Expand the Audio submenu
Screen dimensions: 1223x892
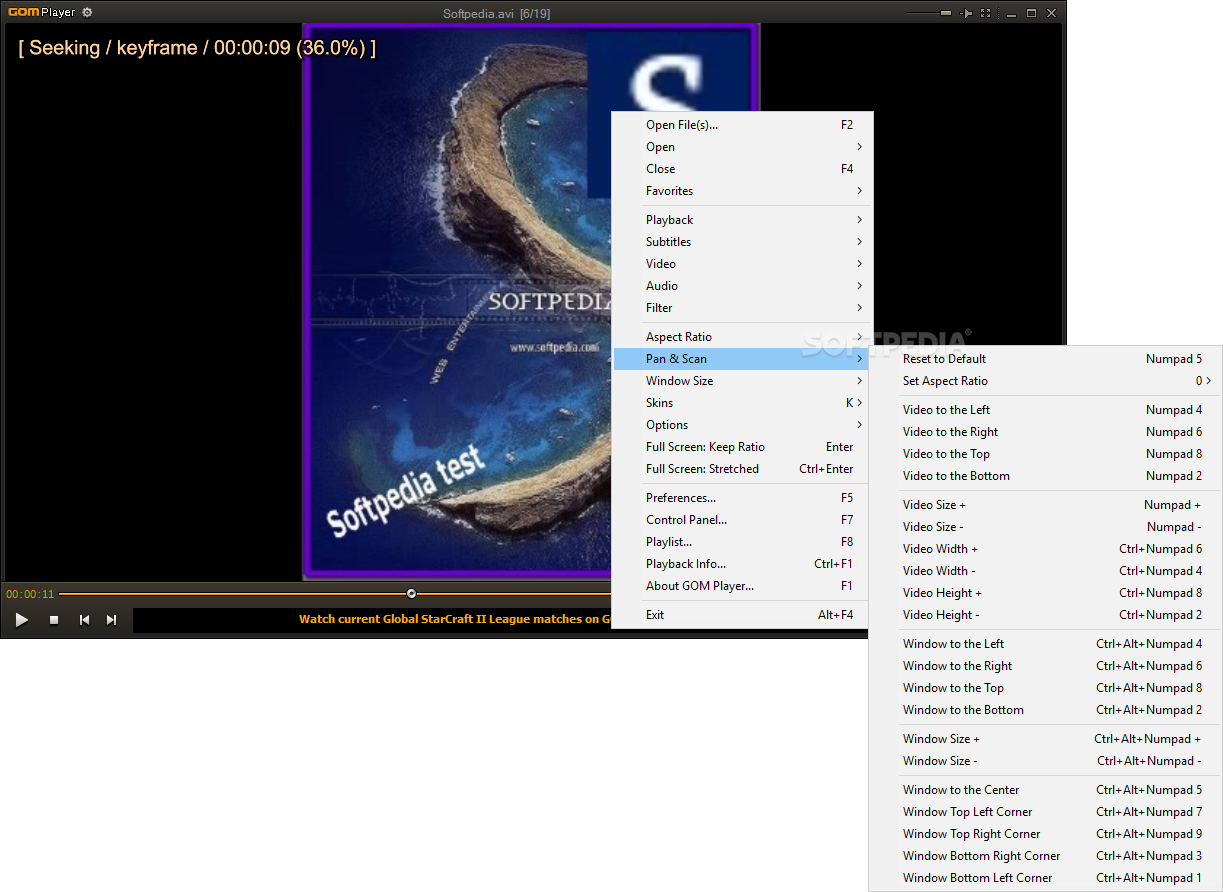(743, 286)
